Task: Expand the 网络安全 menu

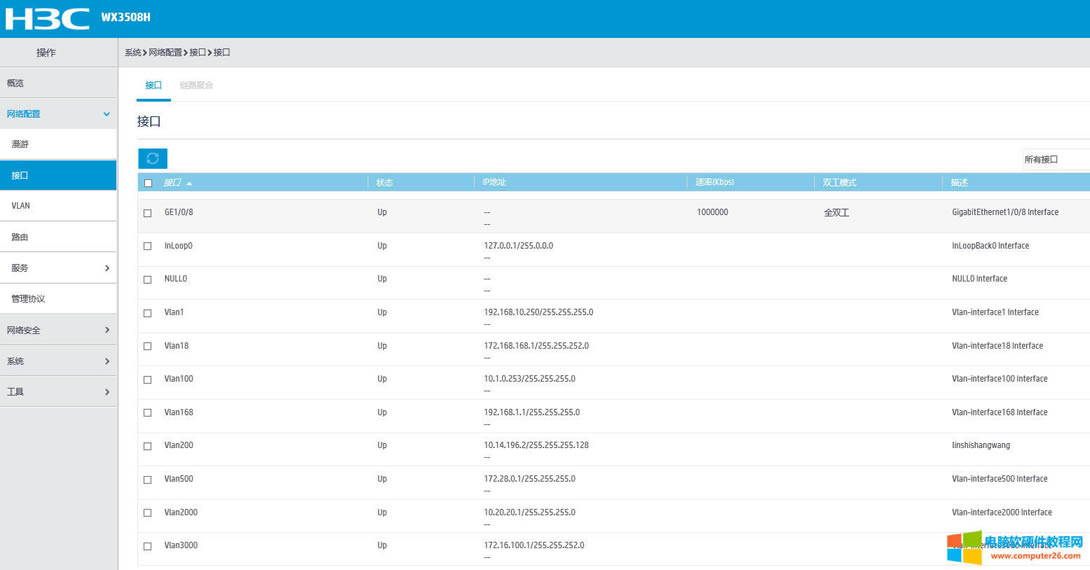Action: tap(106, 330)
